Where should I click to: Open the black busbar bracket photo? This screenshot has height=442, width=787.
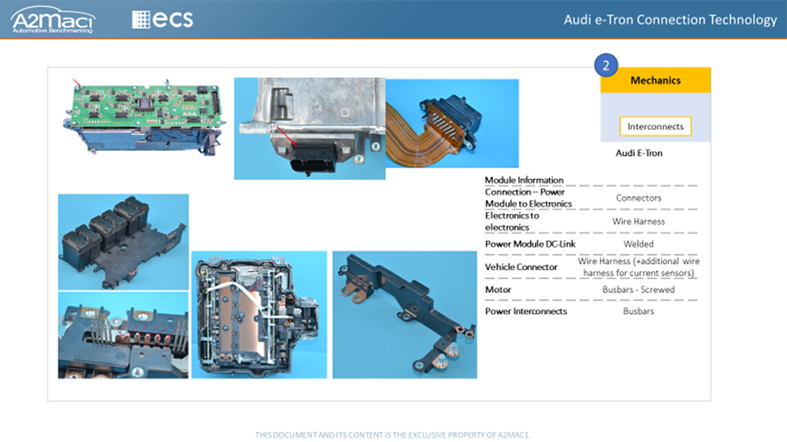(x=405, y=315)
